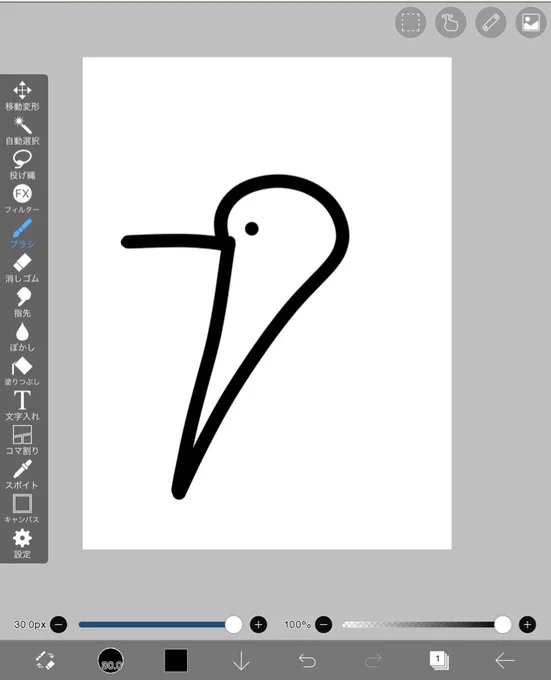
Task: Select the Eraser (消しゴム) tool
Action: pyautogui.click(x=22, y=268)
